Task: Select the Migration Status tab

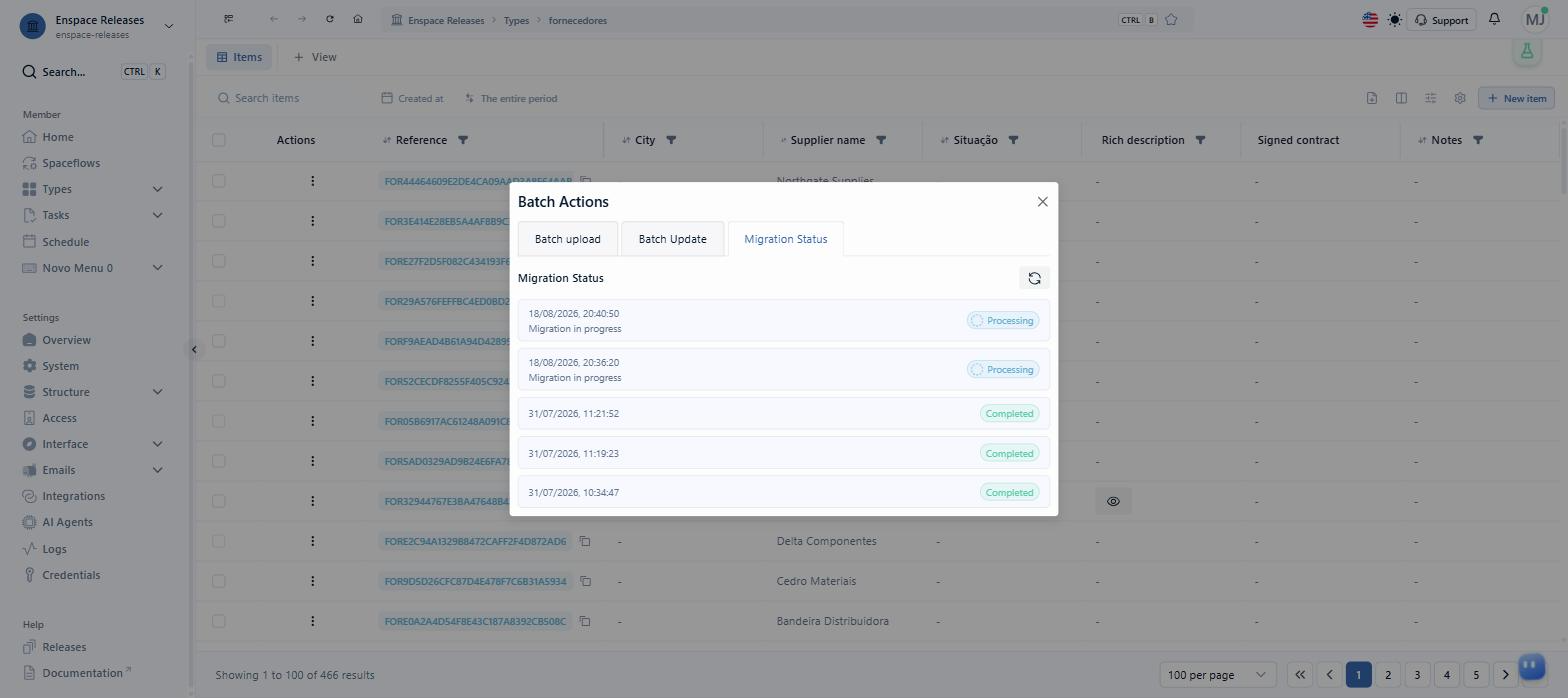Action: tap(785, 239)
